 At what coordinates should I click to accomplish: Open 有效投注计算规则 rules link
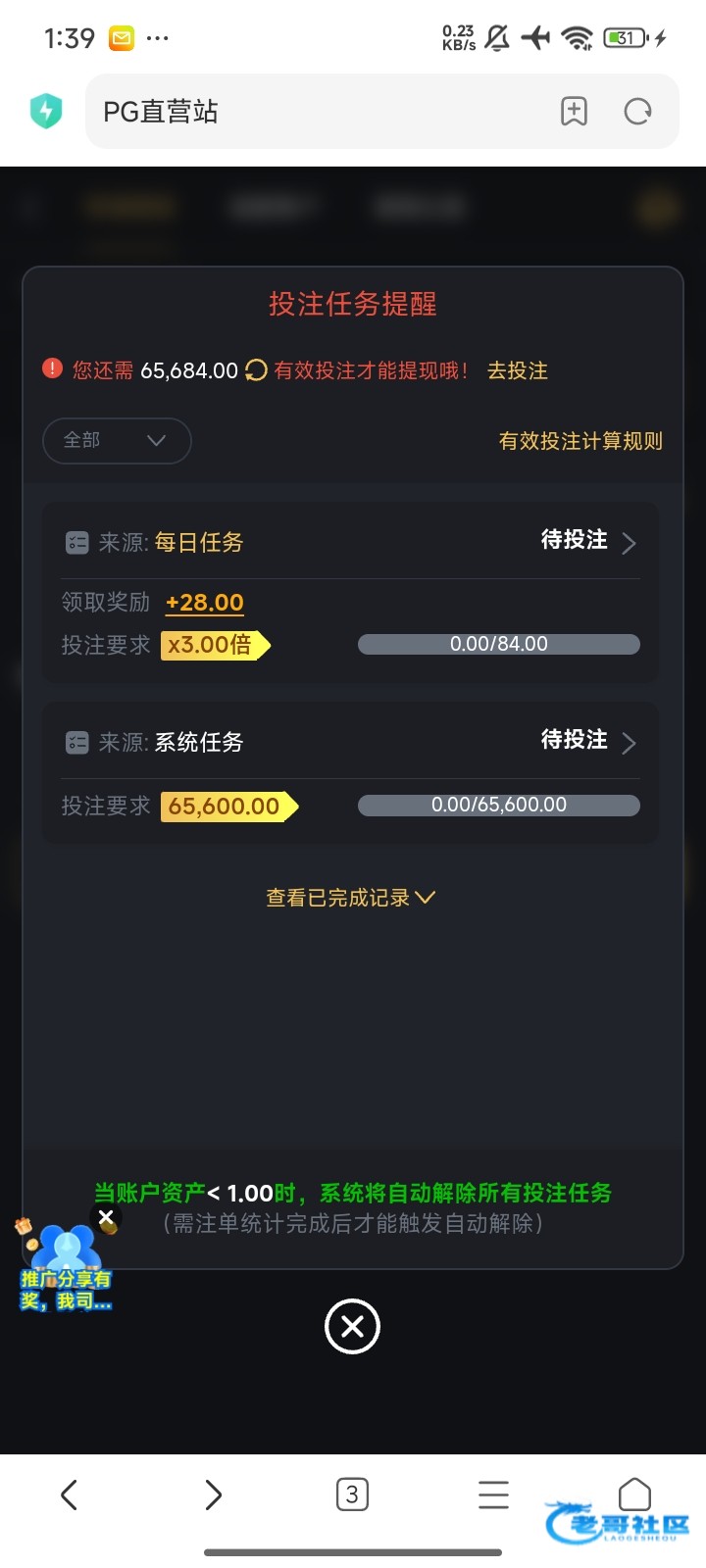click(x=580, y=441)
